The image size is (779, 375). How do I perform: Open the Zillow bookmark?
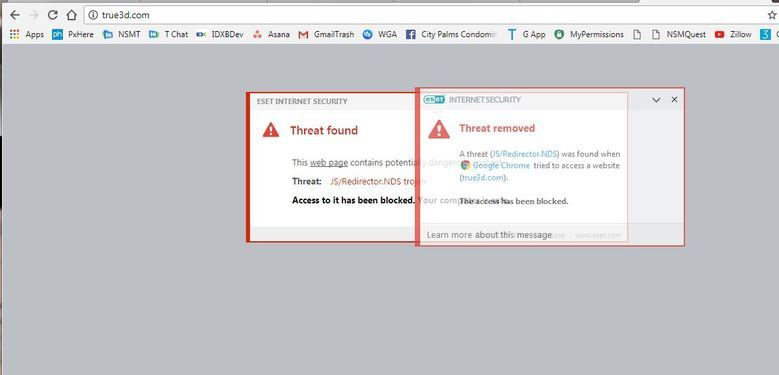pos(733,34)
